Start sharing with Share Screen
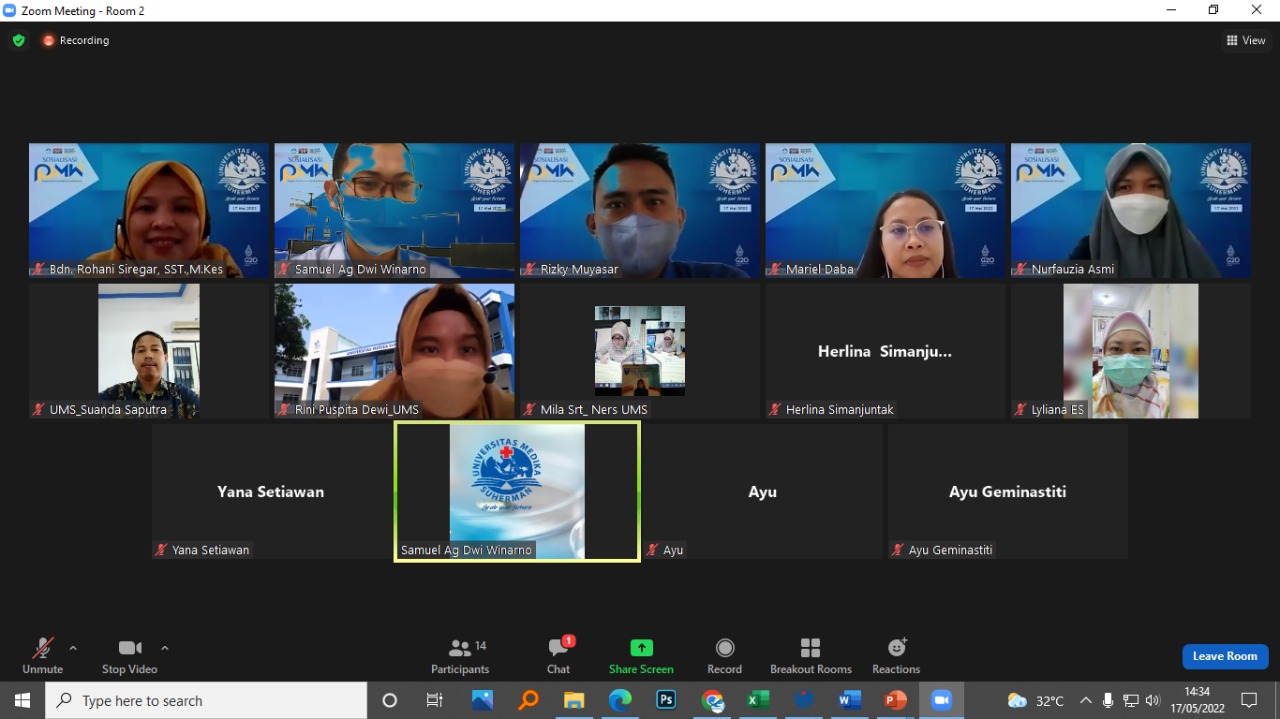 click(641, 655)
